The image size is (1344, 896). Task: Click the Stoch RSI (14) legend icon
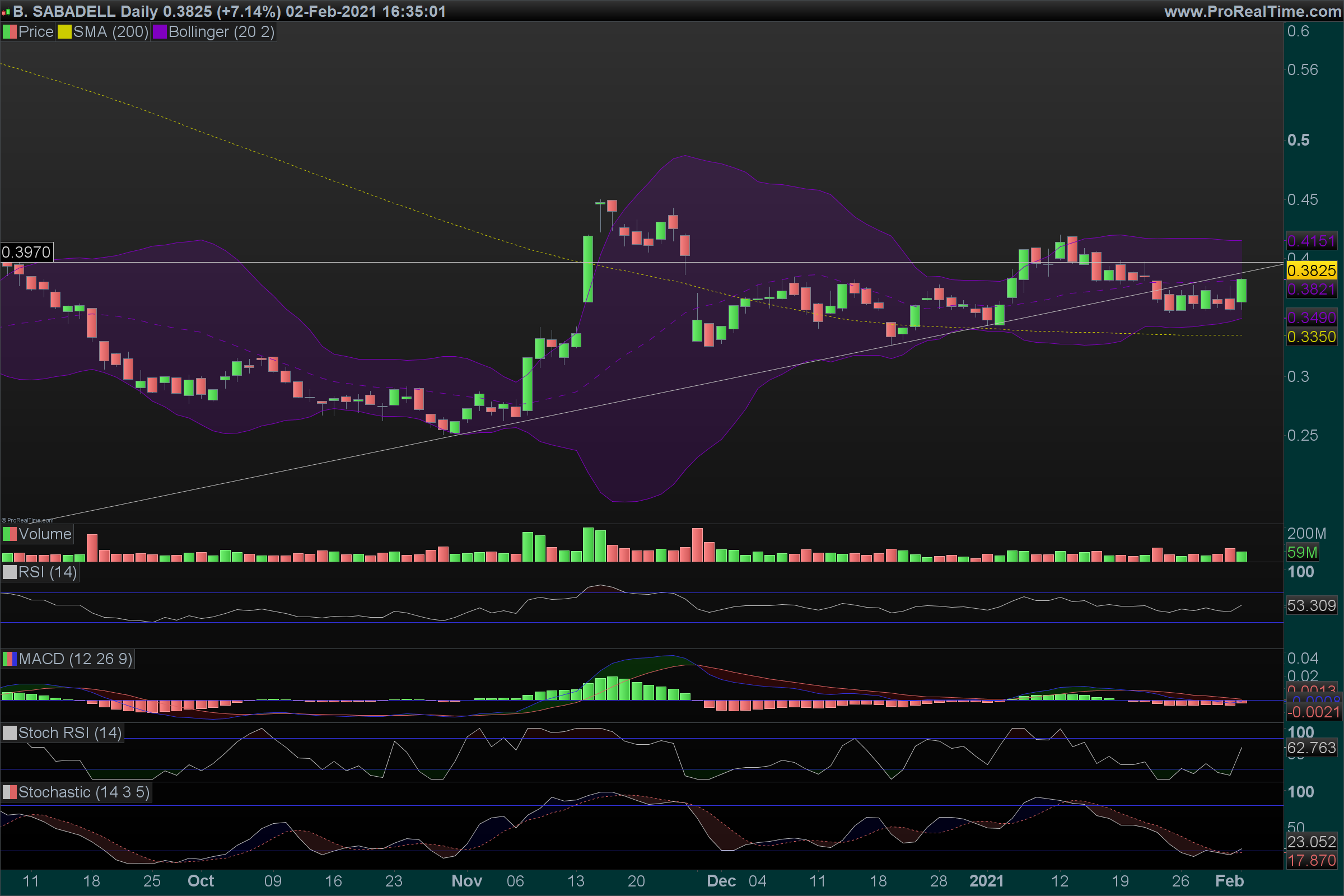[x=10, y=732]
